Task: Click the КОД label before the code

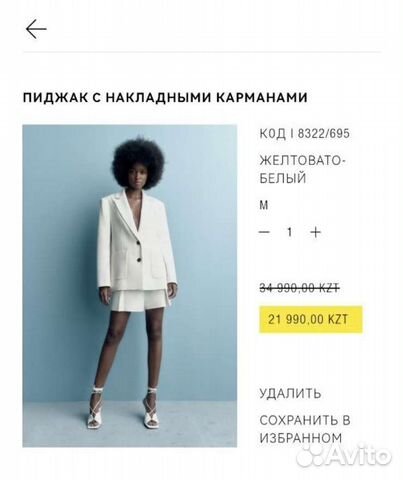Action: (x=273, y=134)
